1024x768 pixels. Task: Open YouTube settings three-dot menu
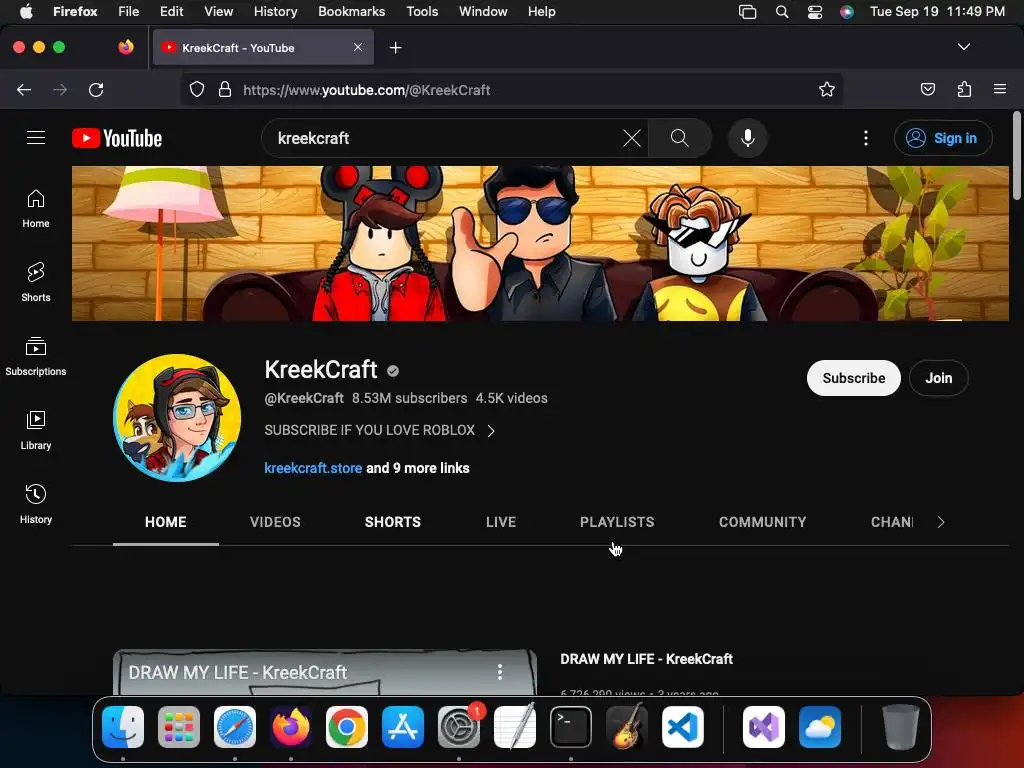[866, 138]
